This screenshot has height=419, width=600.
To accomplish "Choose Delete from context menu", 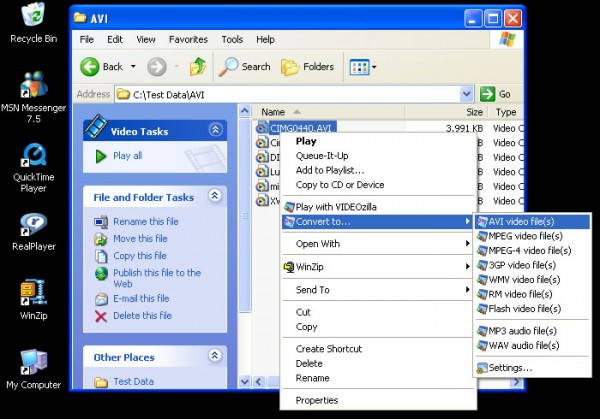I will tap(377, 364).
